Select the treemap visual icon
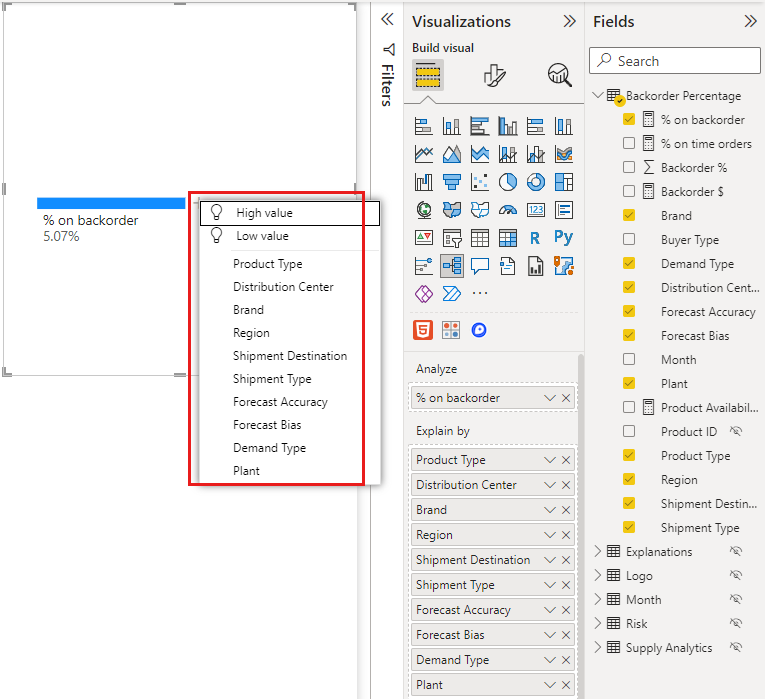The height and width of the screenshot is (699, 765). (564, 182)
